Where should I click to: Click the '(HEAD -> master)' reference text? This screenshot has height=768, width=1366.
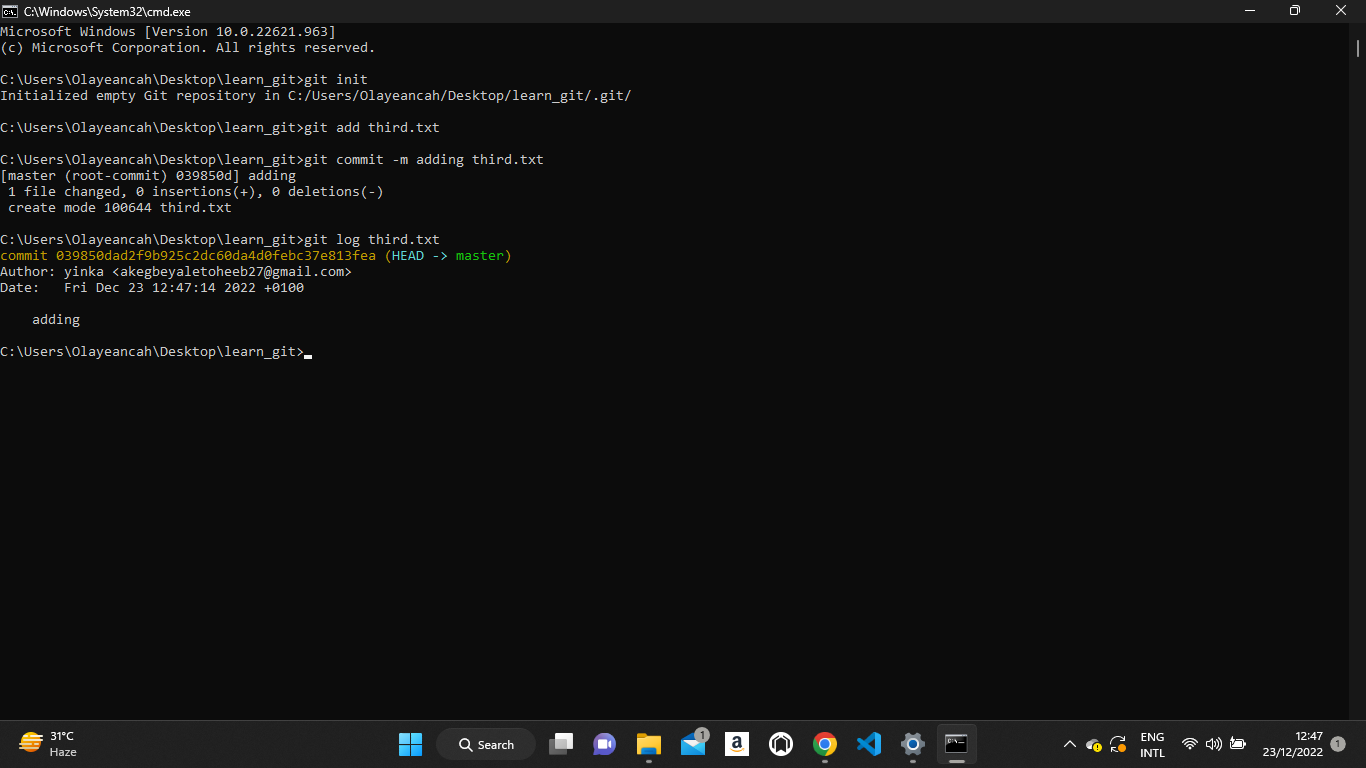coord(448,256)
